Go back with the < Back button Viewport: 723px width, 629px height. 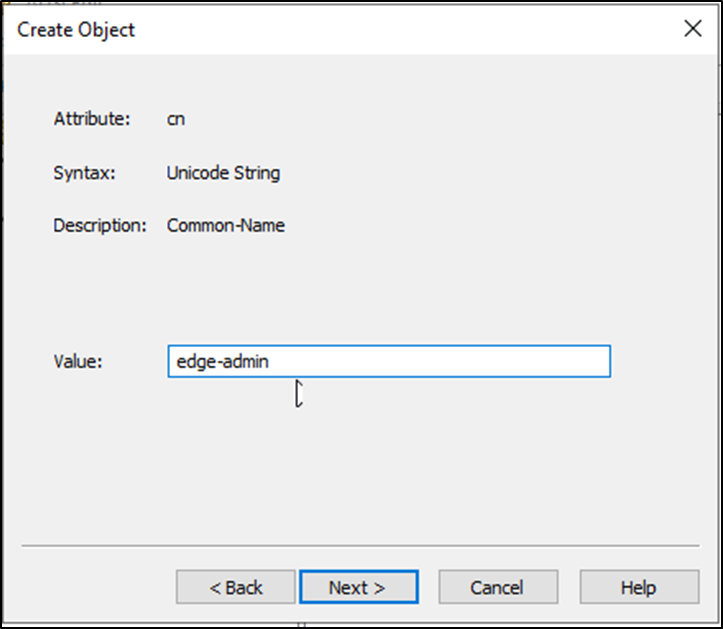coord(236,587)
